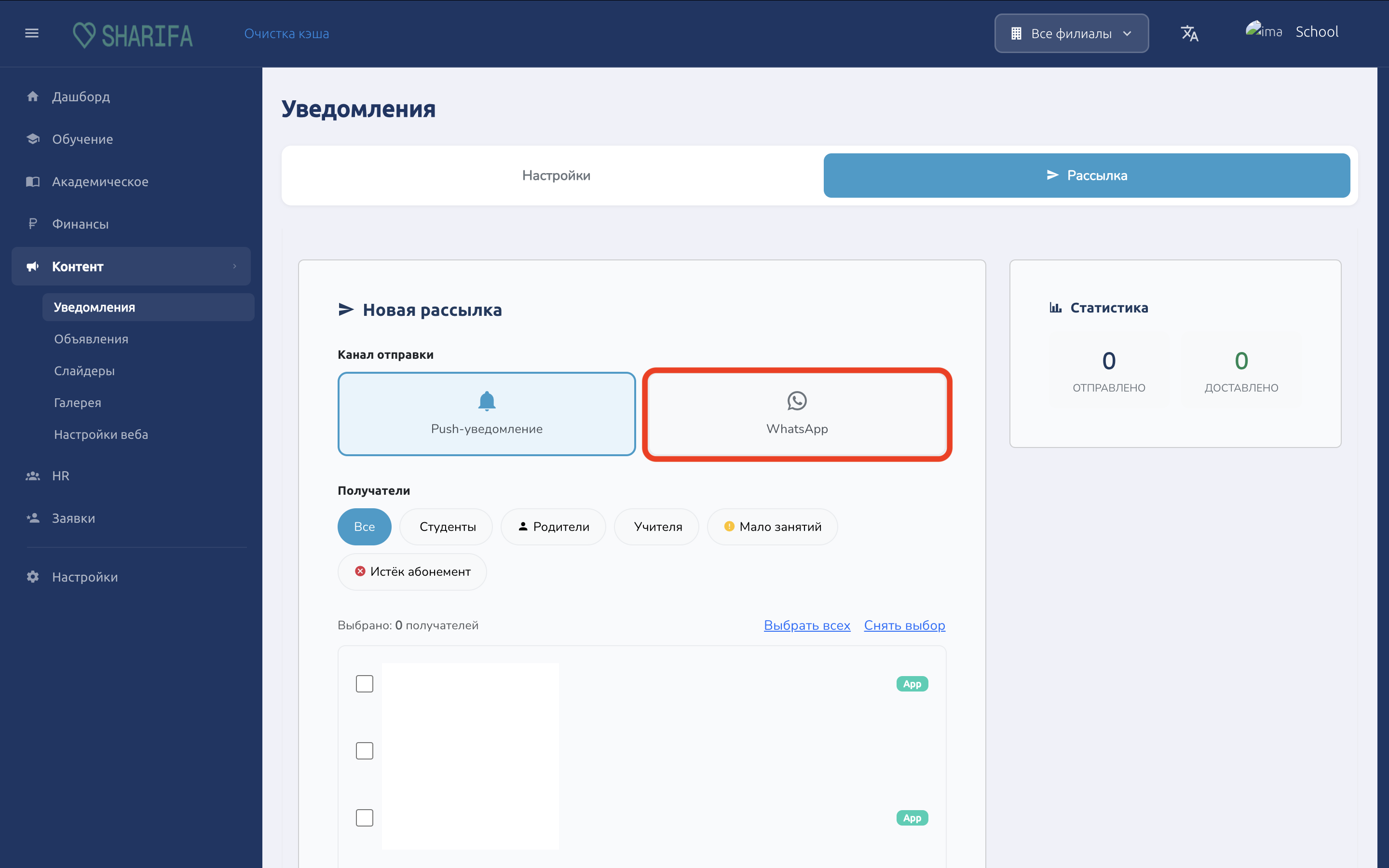Select the Push-уведомление bell icon

tap(487, 401)
